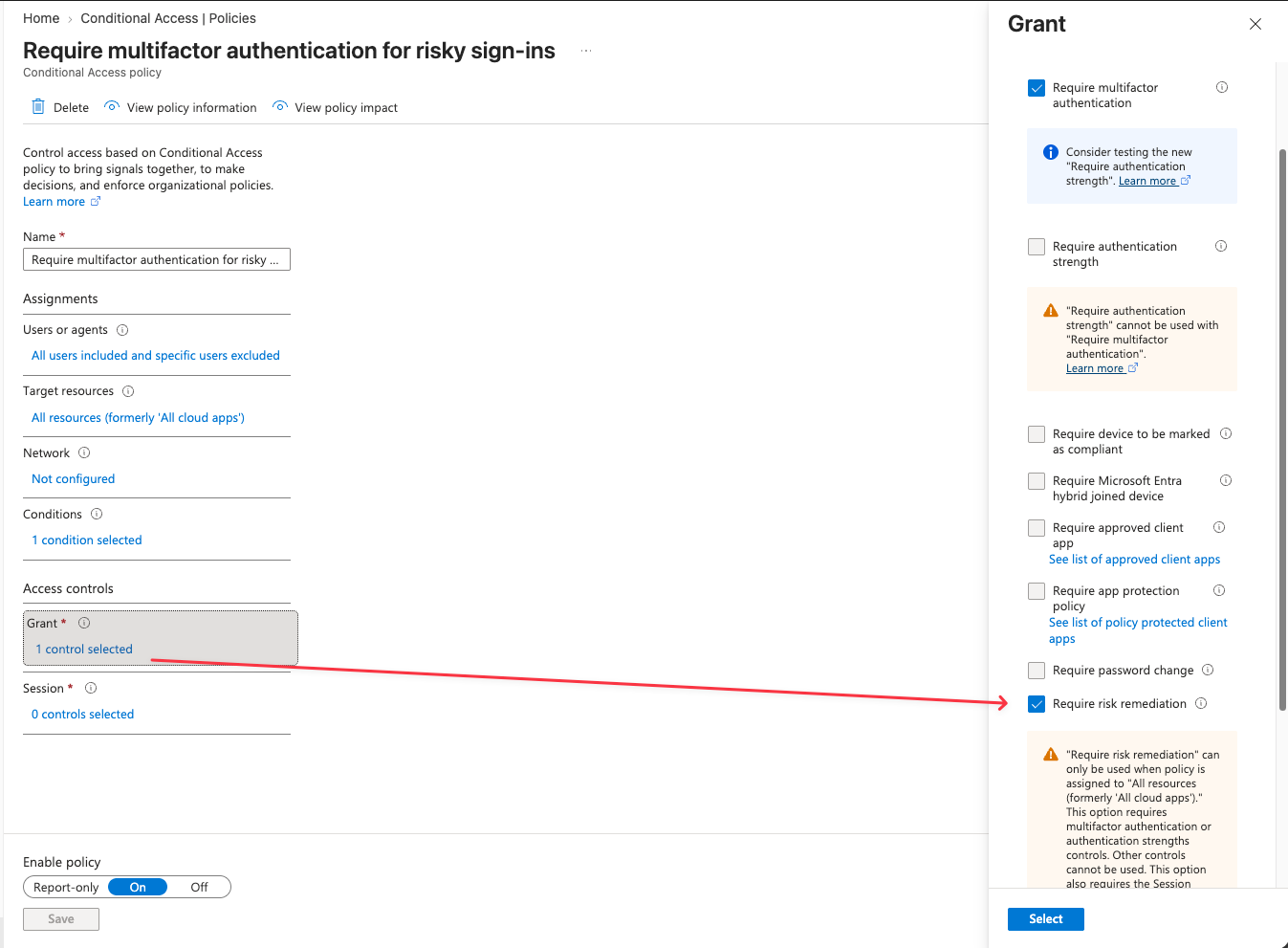Screen dimensions: 1288x948
Task: Click the Select button in Grant panel
Action: (1046, 919)
